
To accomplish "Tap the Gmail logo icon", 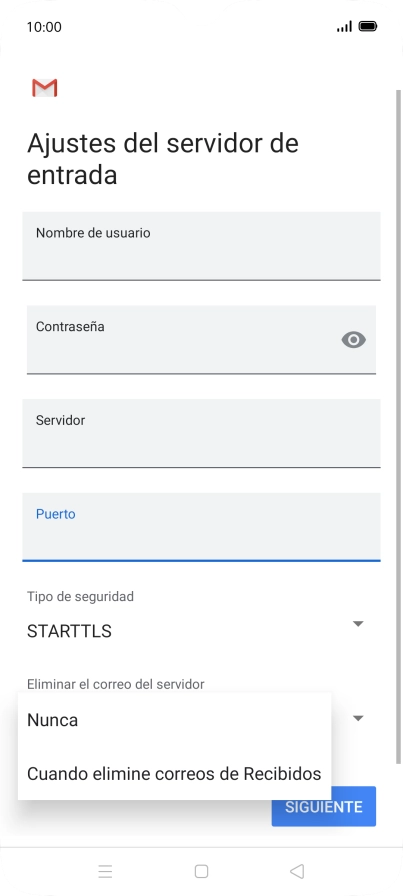I will (45, 88).
